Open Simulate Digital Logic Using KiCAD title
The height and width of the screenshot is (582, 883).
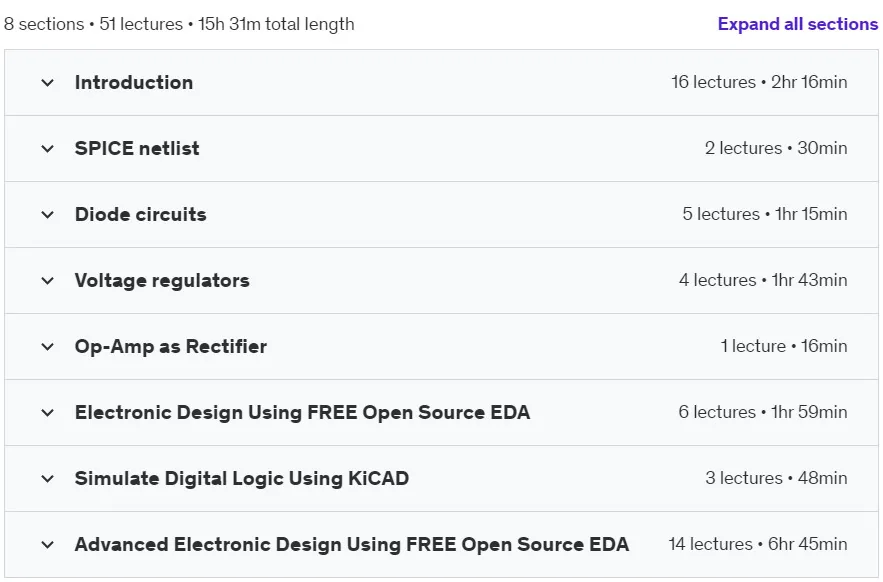(242, 478)
